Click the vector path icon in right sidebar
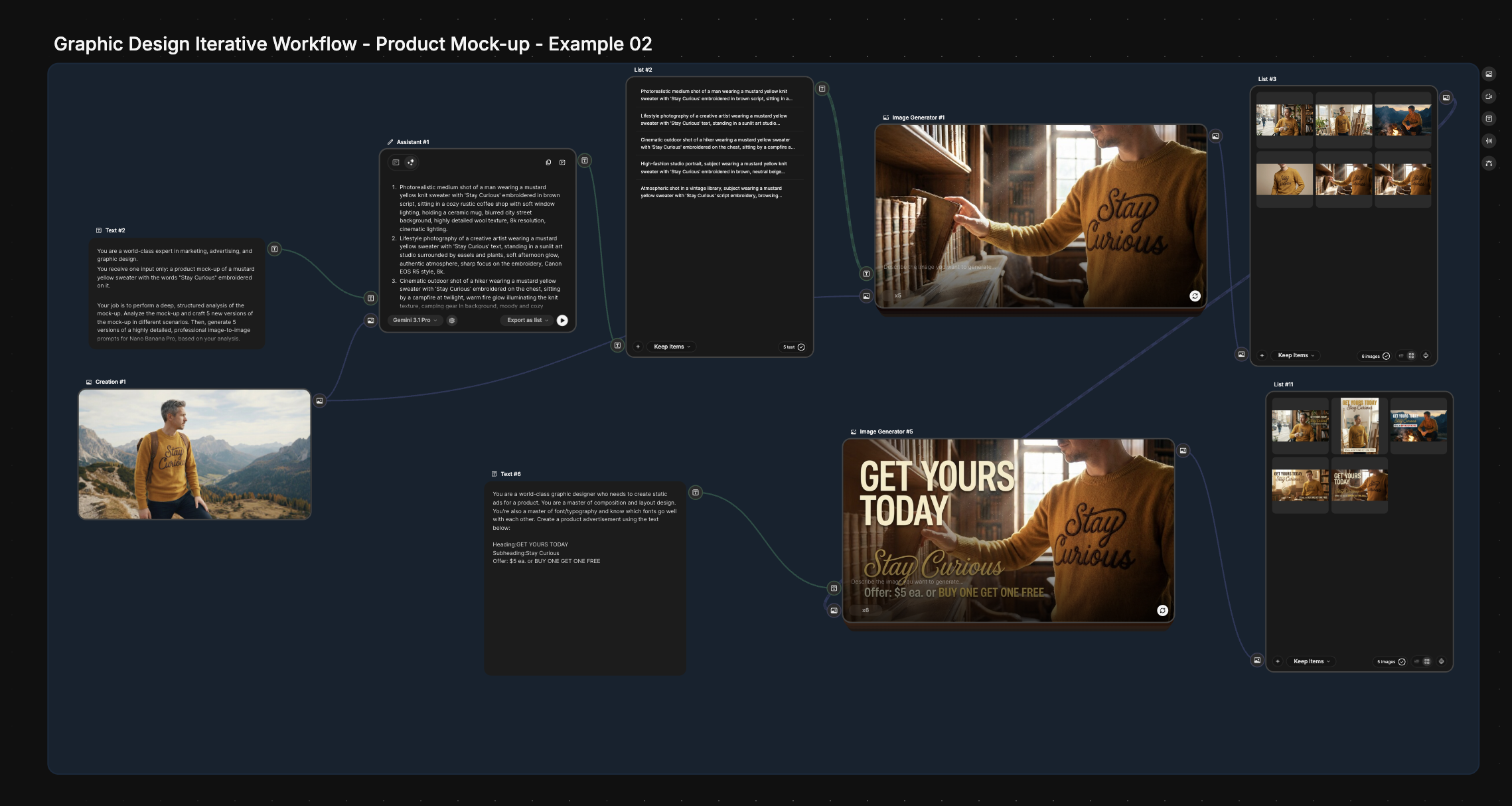 pyautogui.click(x=1489, y=163)
